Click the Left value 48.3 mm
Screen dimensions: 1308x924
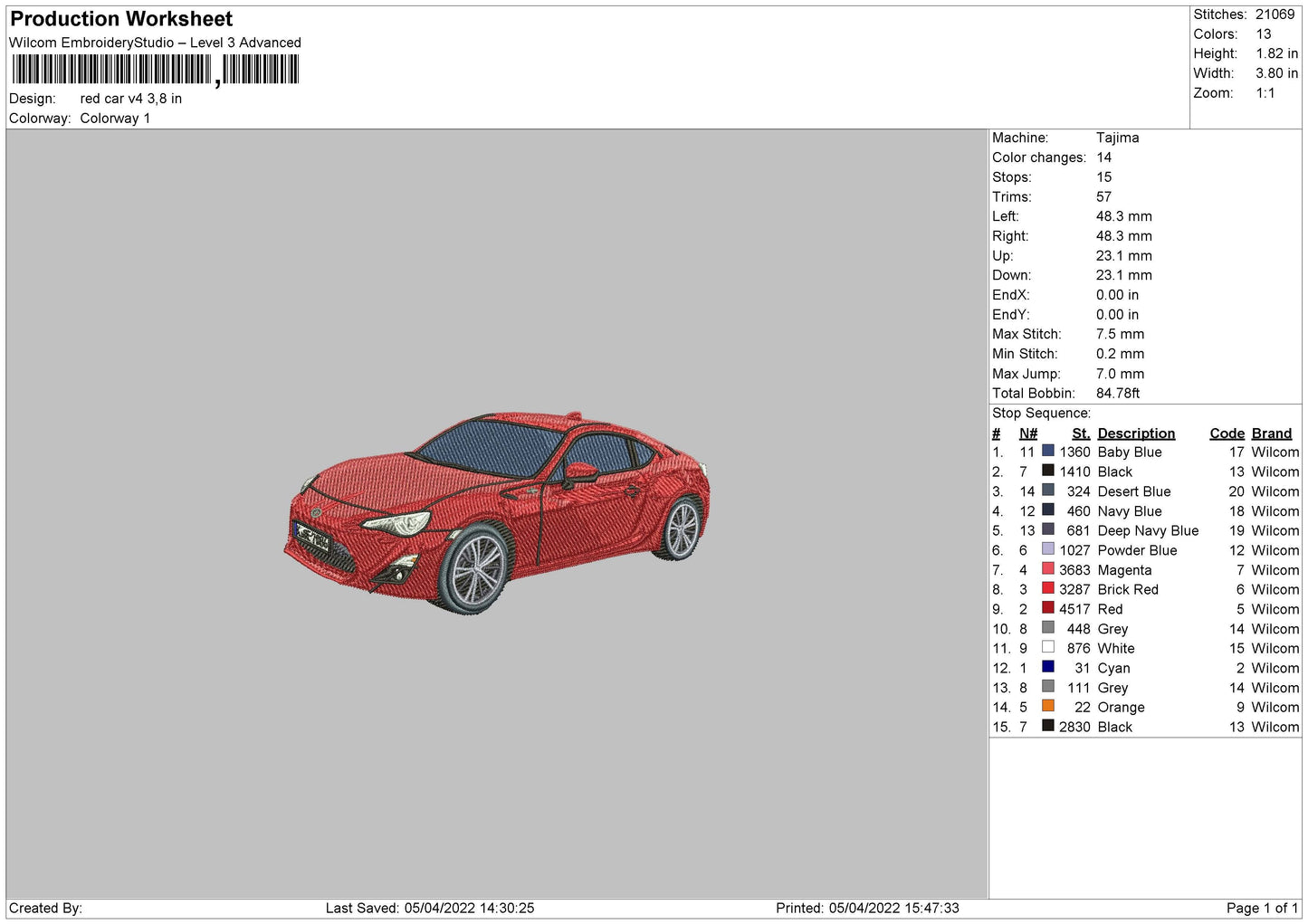1124,216
